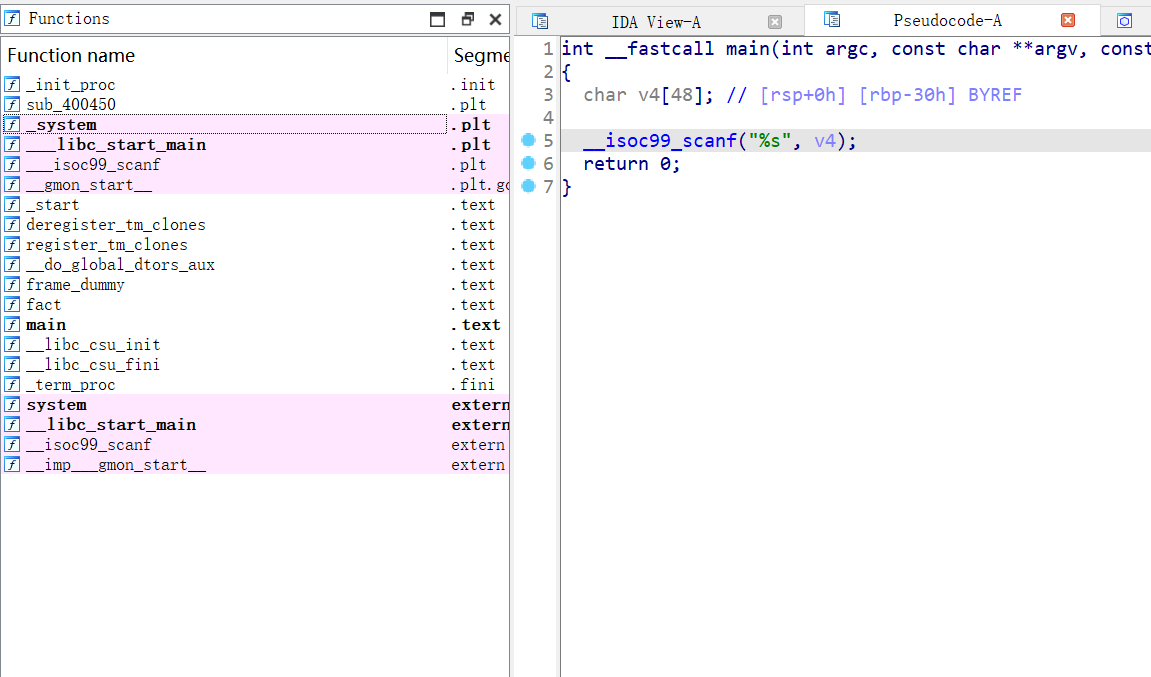Close the Pseudocode-A tab
1151x677 pixels.
coord(1068,21)
